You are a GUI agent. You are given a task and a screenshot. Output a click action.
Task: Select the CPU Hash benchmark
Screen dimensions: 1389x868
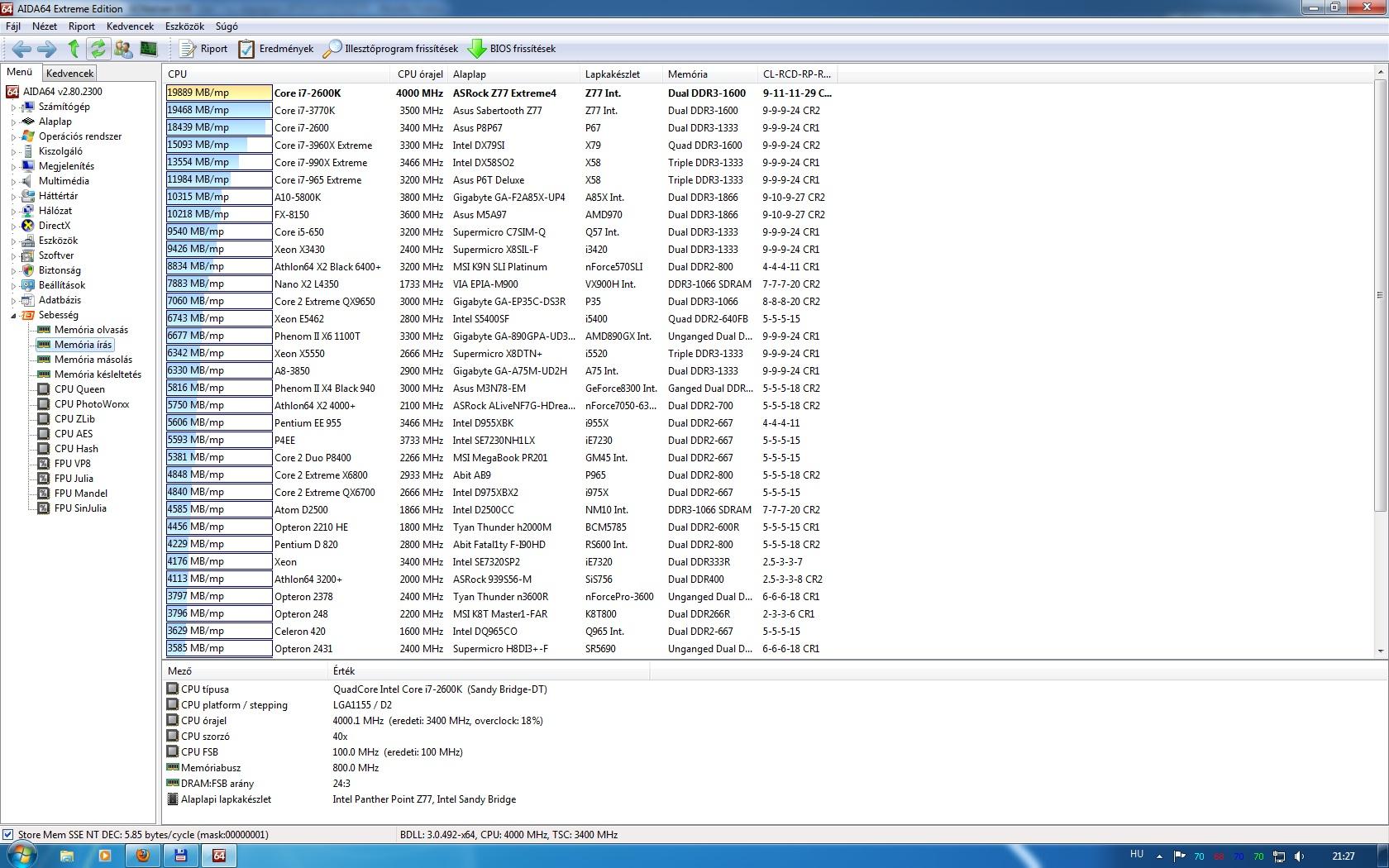pos(76,449)
